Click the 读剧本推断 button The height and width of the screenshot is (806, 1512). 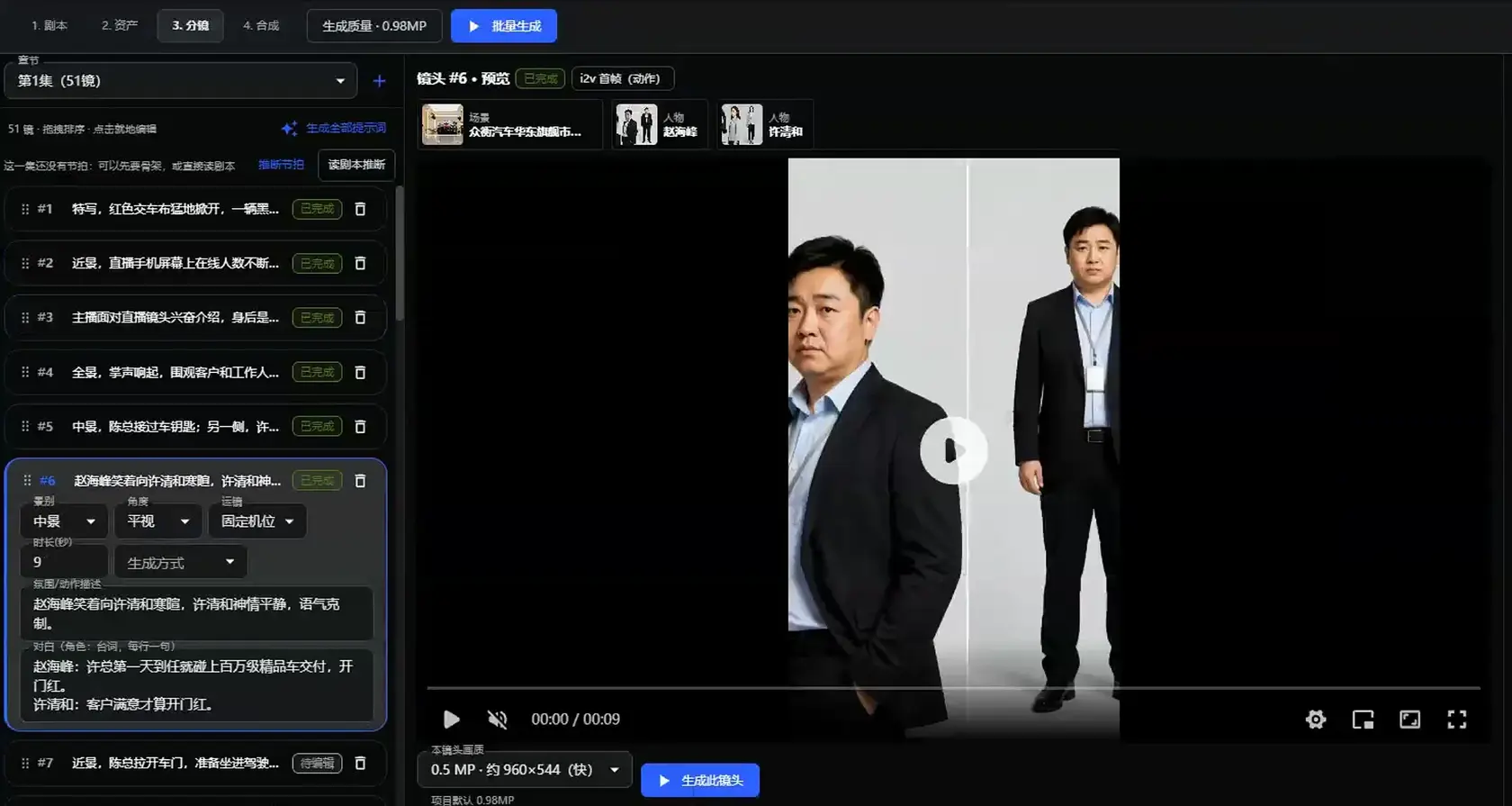(x=356, y=165)
